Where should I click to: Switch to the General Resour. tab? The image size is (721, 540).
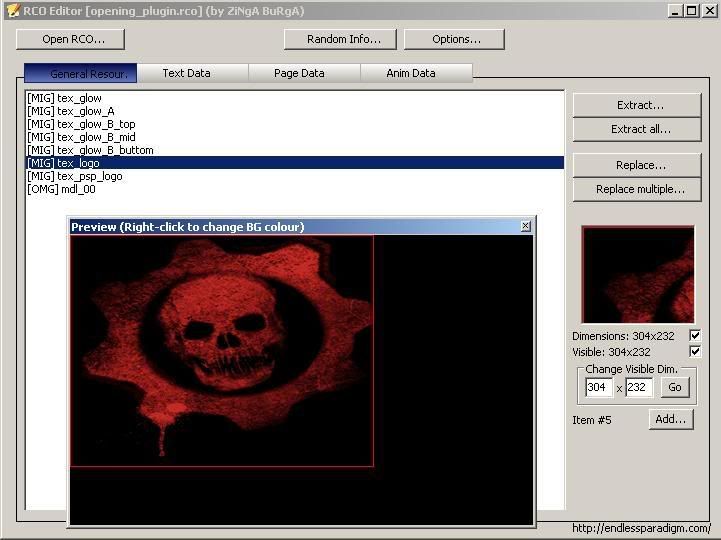click(x=80, y=73)
